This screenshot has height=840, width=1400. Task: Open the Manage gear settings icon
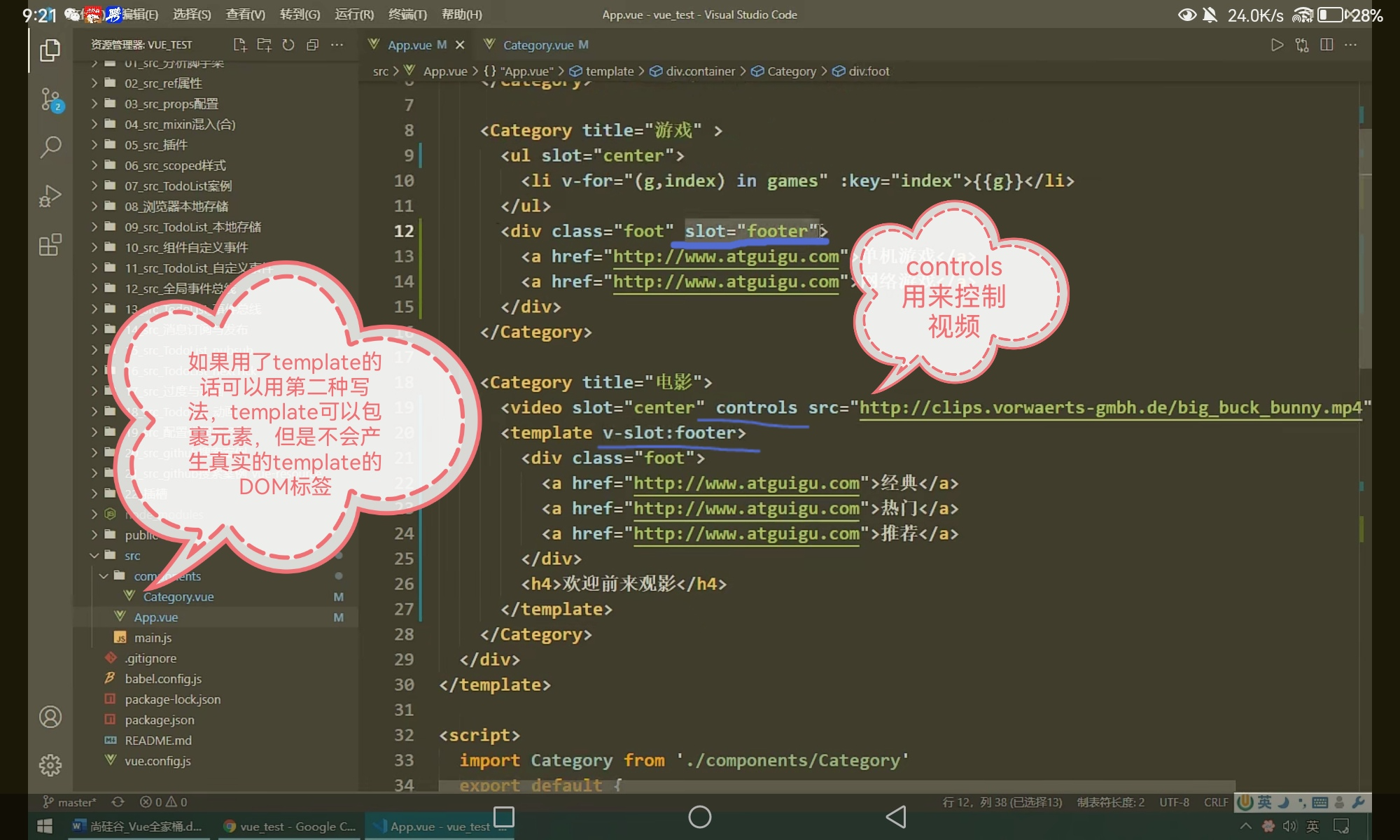50,765
